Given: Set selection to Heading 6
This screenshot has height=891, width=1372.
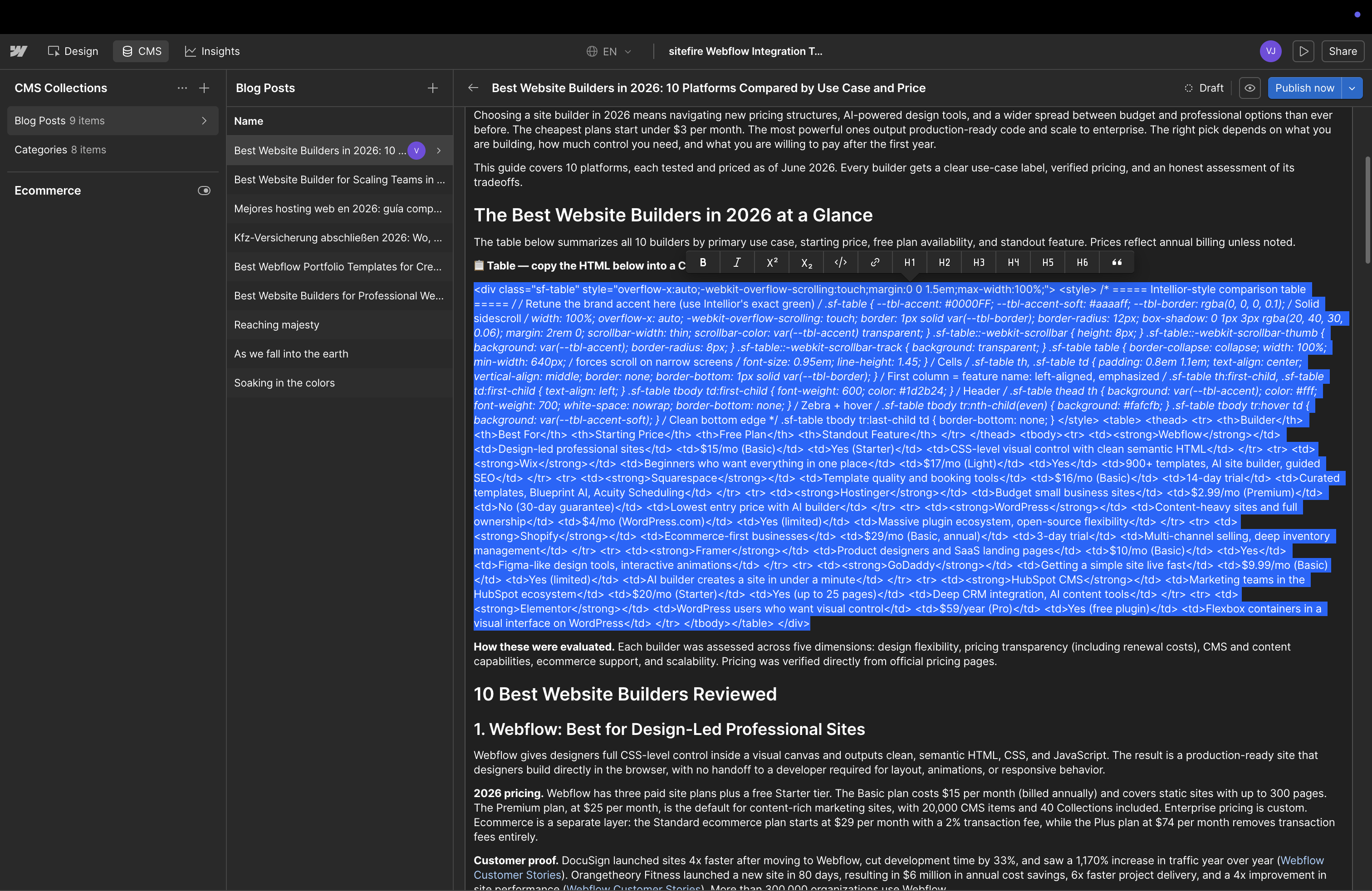Looking at the screenshot, I should [1083, 263].
